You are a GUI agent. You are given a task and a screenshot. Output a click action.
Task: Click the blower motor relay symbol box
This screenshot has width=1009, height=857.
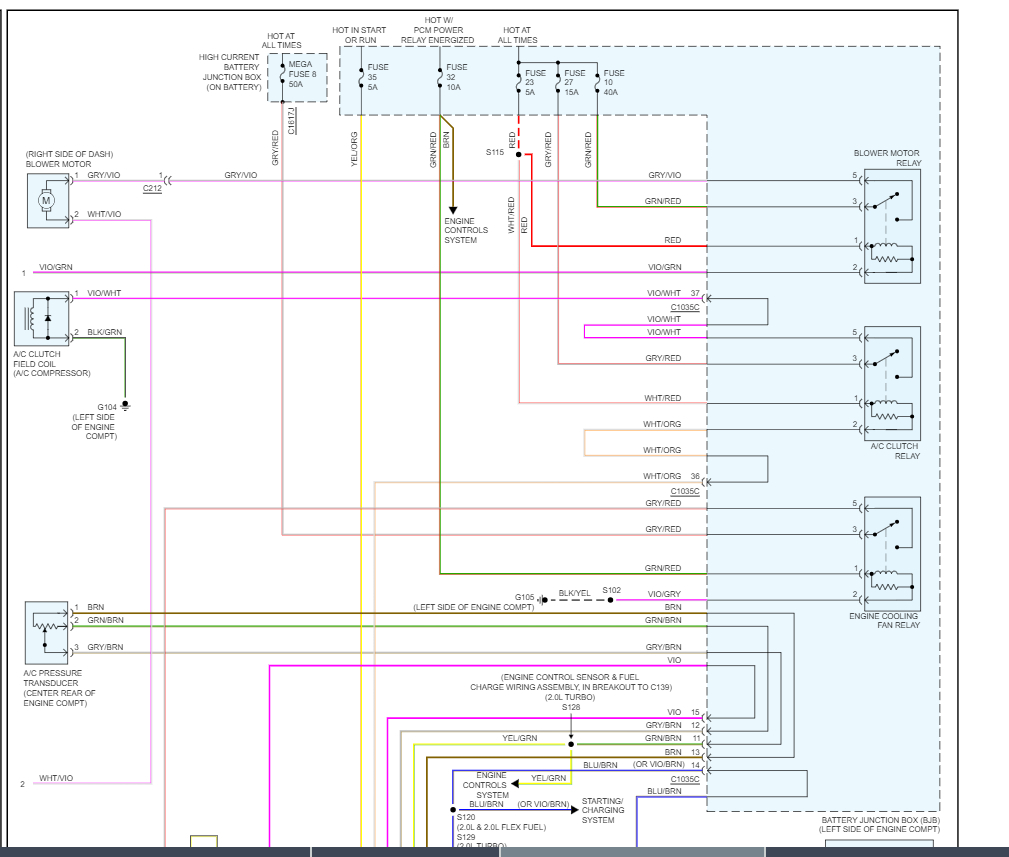point(892,226)
